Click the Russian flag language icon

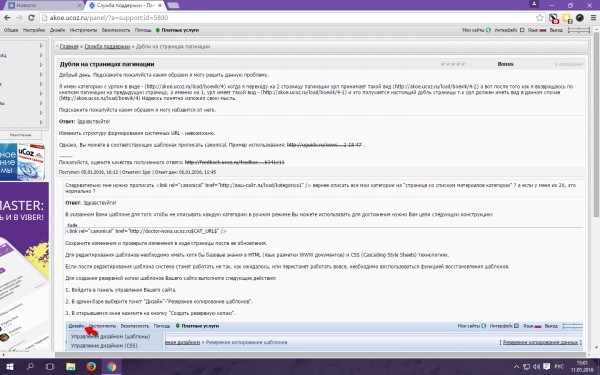[x=543, y=30]
